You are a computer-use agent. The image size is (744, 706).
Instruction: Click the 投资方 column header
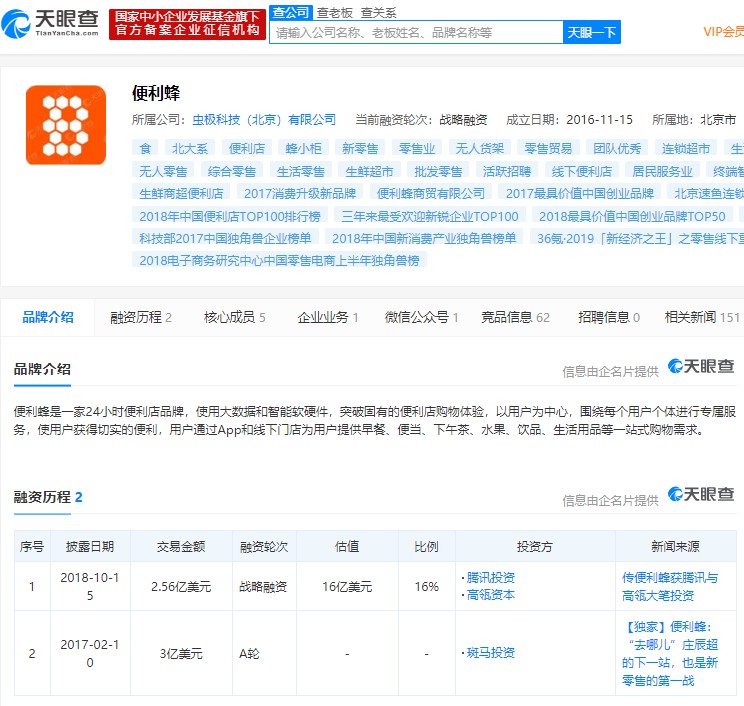[x=535, y=547]
